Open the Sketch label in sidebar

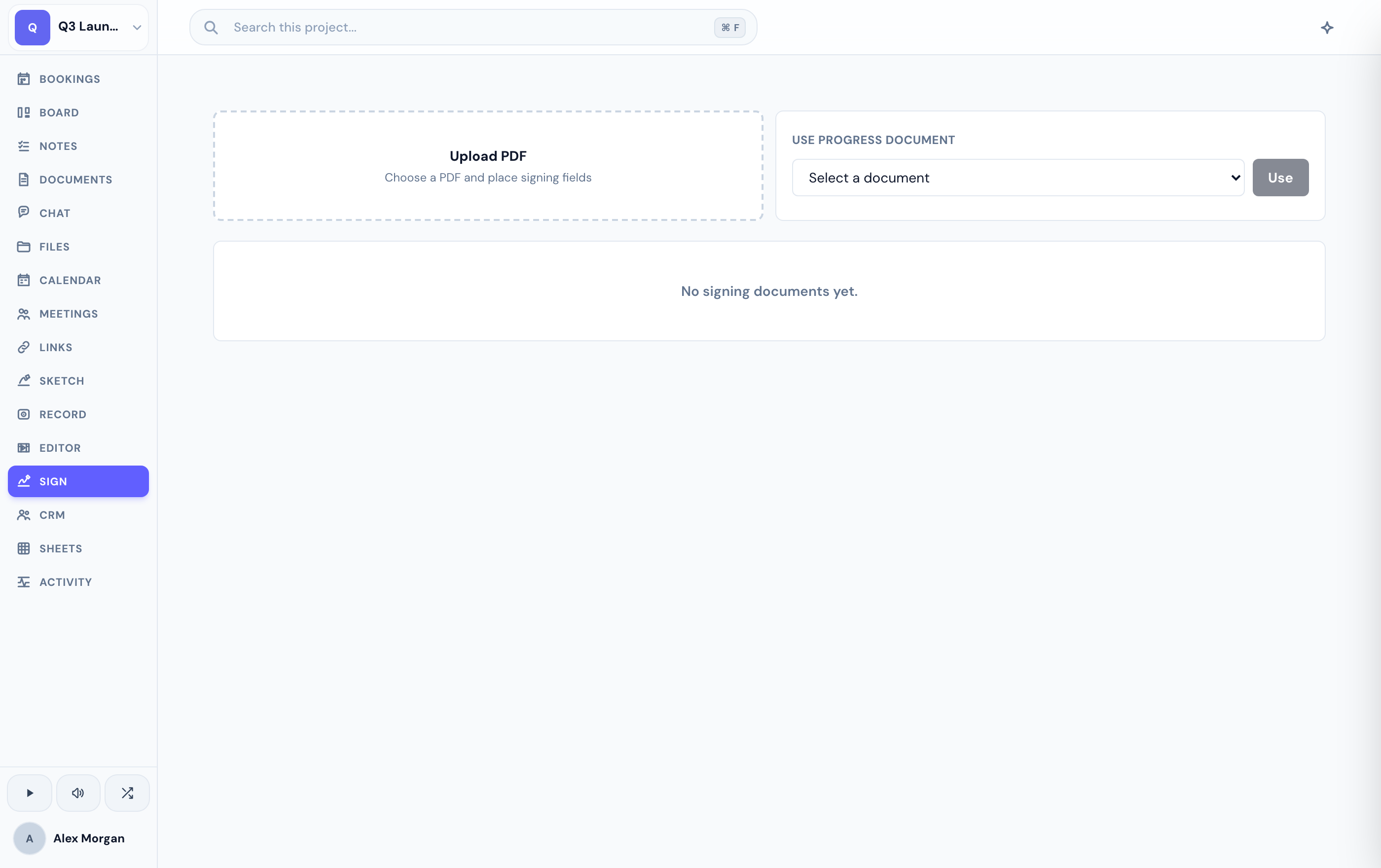tap(62, 381)
